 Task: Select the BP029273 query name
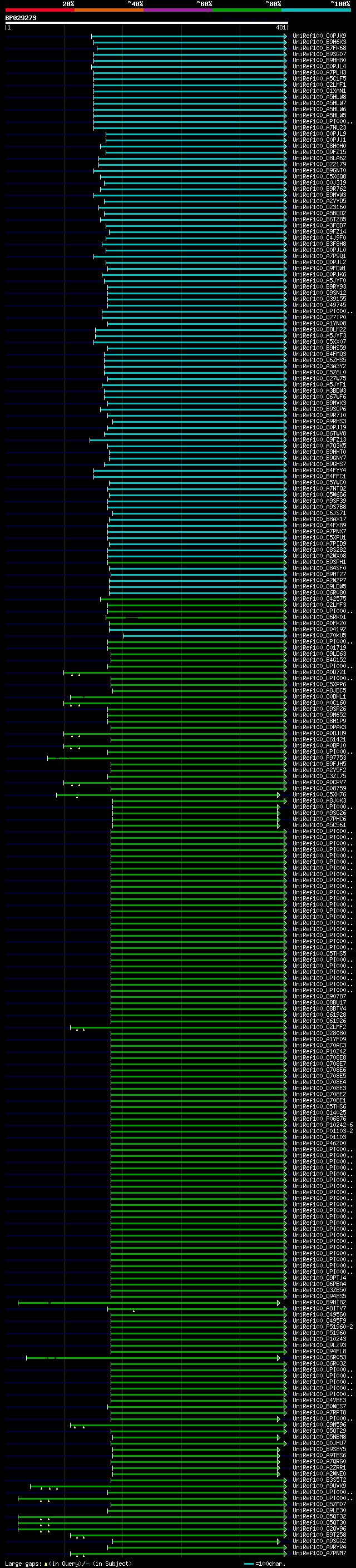[x=21, y=18]
